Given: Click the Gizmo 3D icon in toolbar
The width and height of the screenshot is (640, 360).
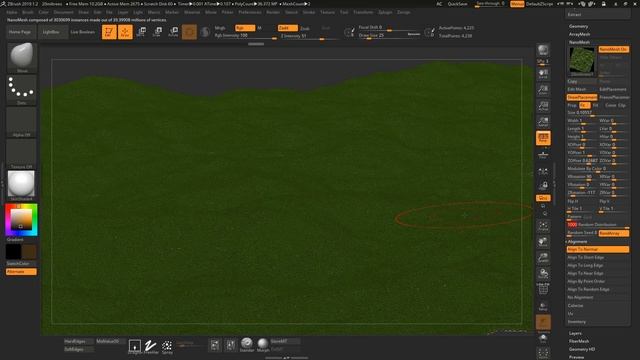Looking at the screenshot, I should point(189,32).
